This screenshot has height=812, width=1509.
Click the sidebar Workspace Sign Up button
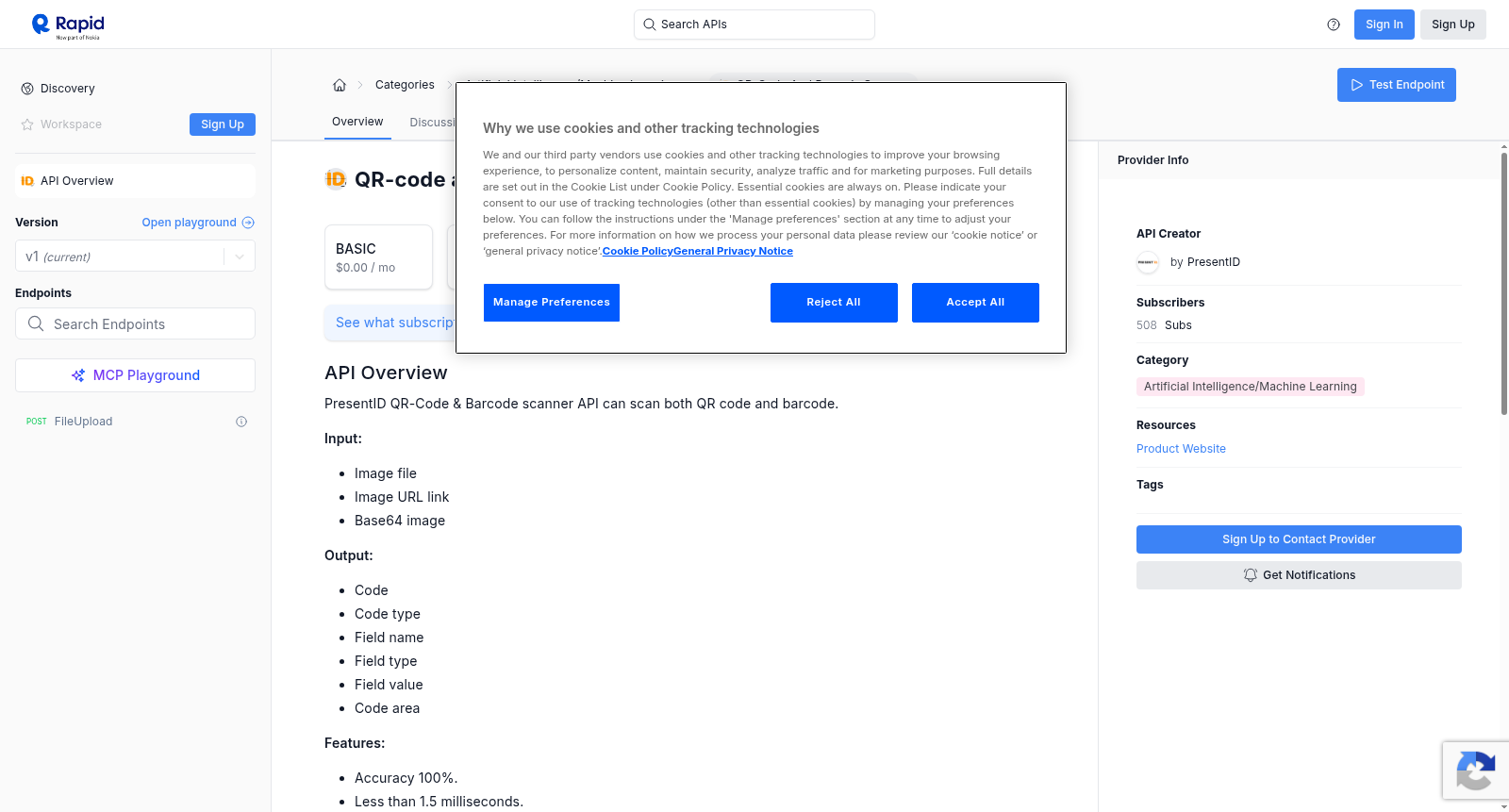(x=223, y=124)
